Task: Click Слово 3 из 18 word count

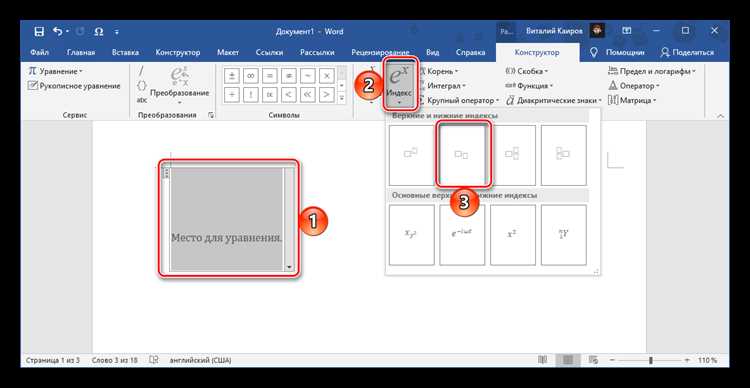Action: [x=114, y=360]
